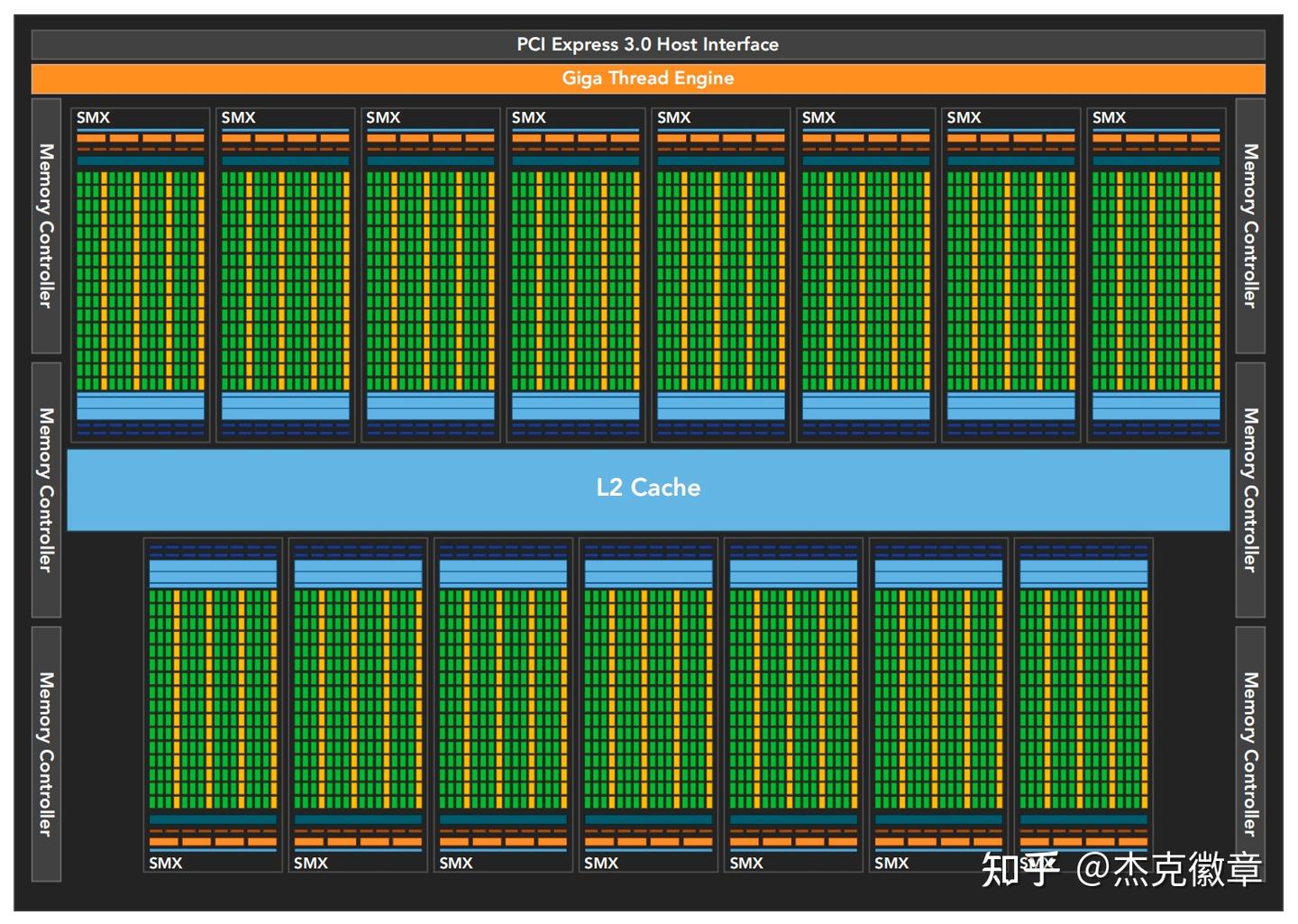Select the first SMX unit in top row
This screenshot has width=1298, height=924.
pos(141,275)
